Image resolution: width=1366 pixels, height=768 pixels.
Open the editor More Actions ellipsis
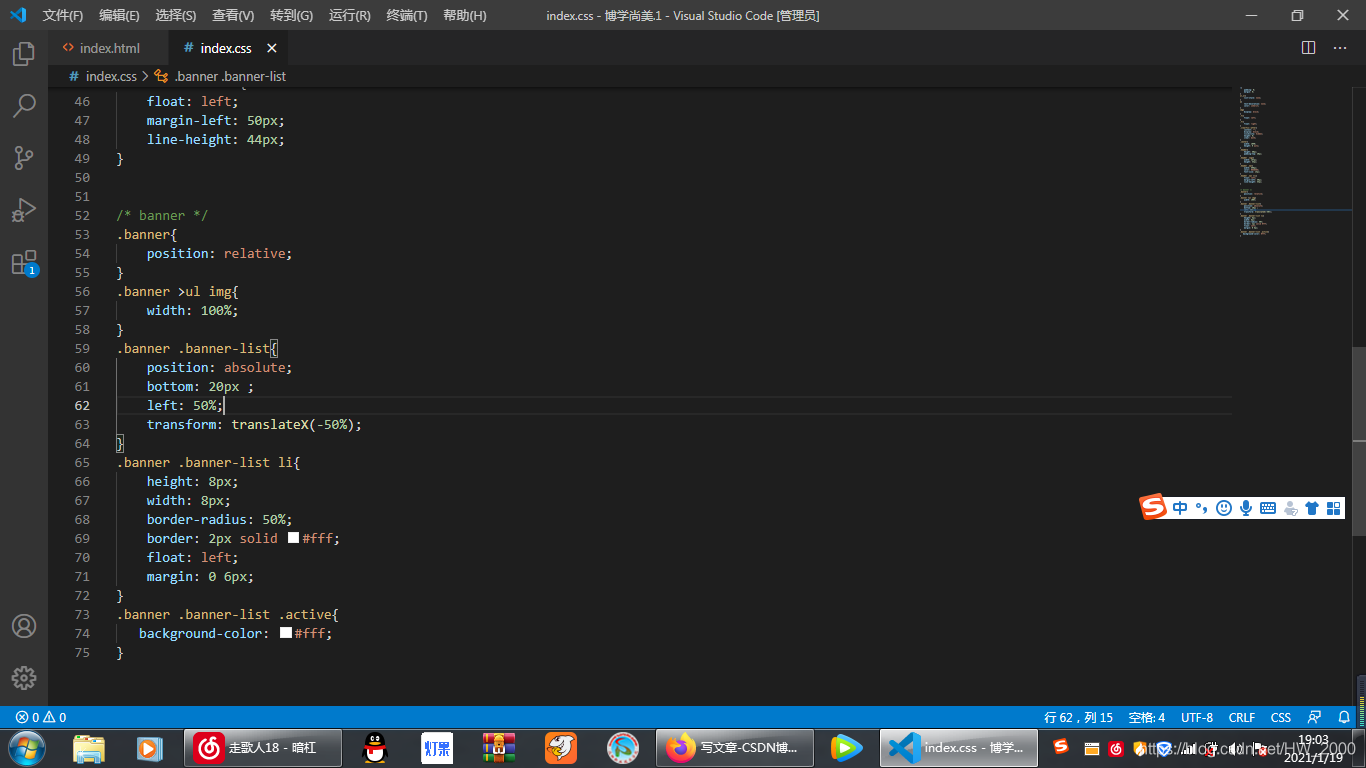click(x=1340, y=48)
